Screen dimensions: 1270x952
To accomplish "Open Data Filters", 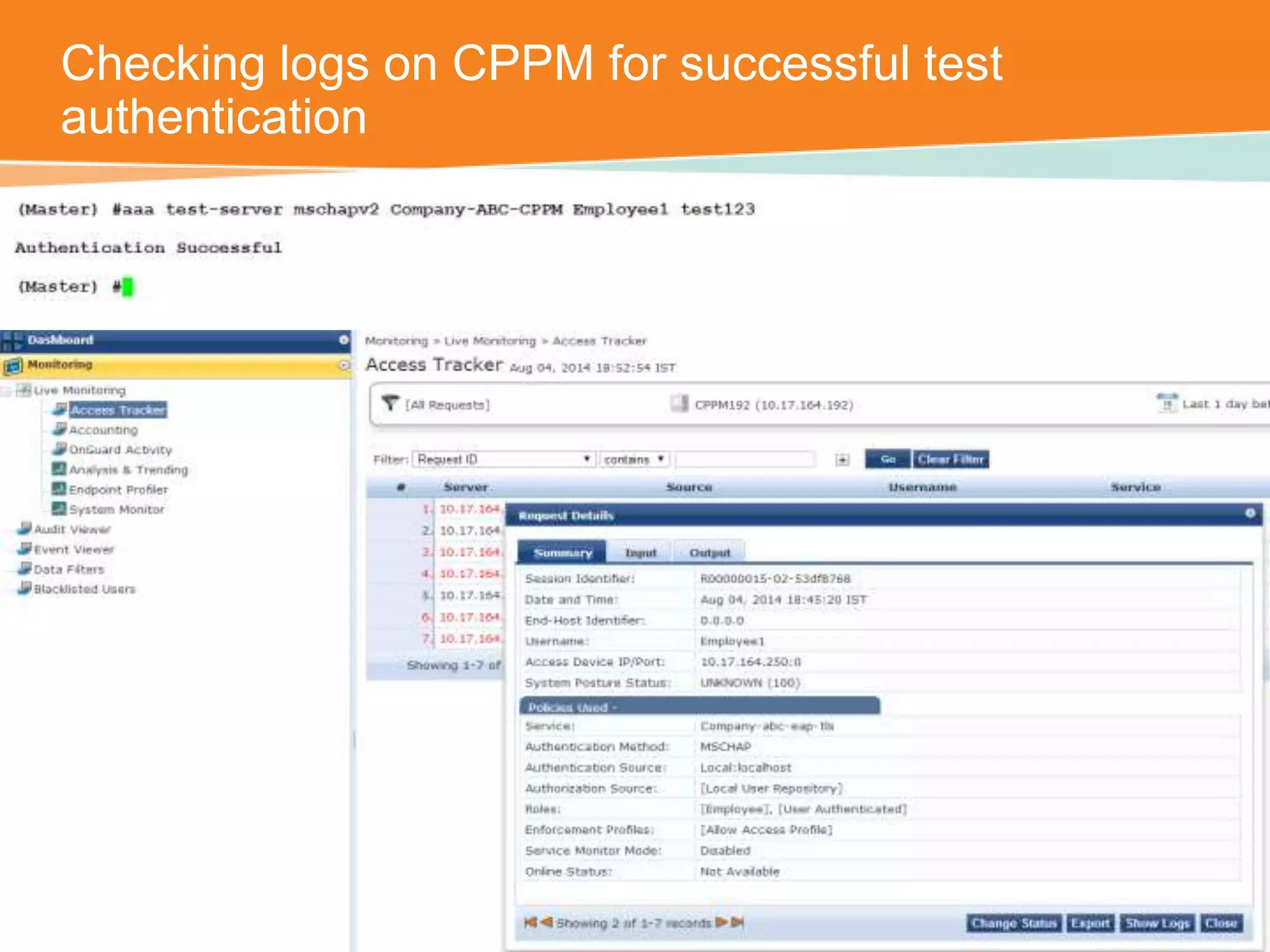I will point(69,570).
